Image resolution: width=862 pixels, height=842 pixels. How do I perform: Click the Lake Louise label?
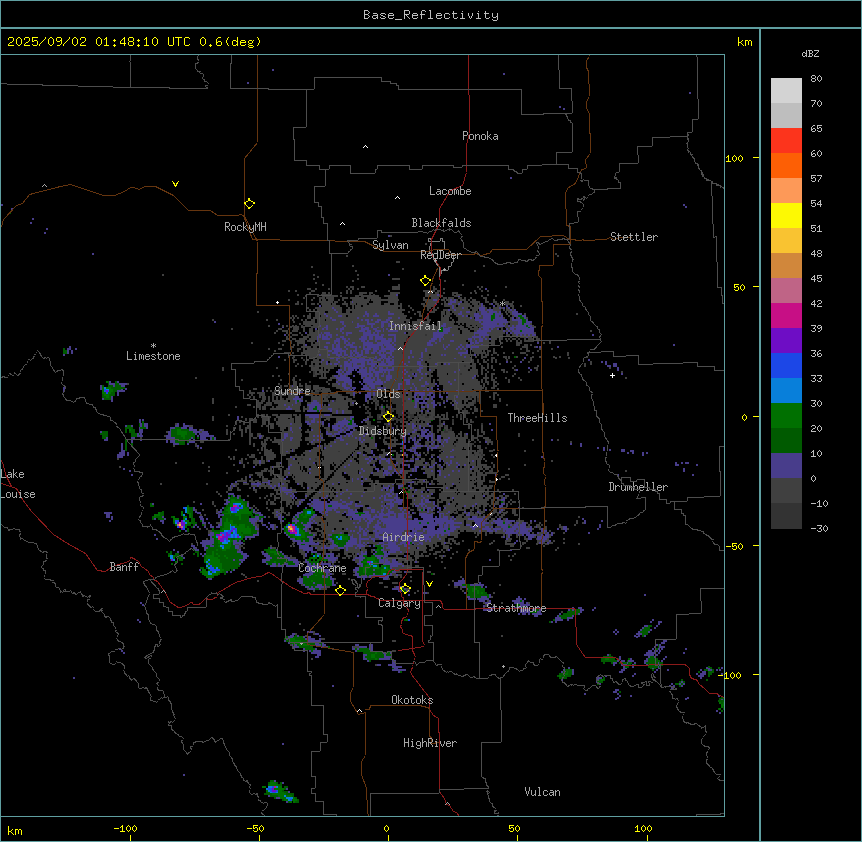18,484
